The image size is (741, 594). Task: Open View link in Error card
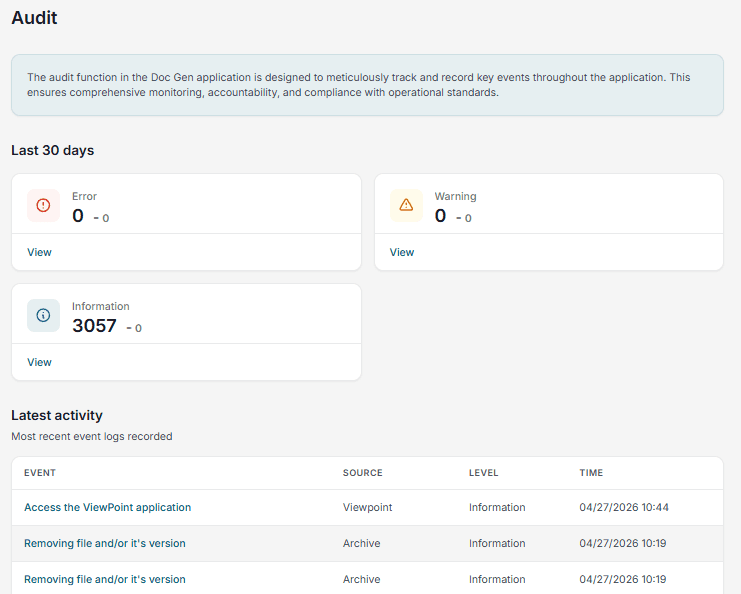[x=39, y=252]
